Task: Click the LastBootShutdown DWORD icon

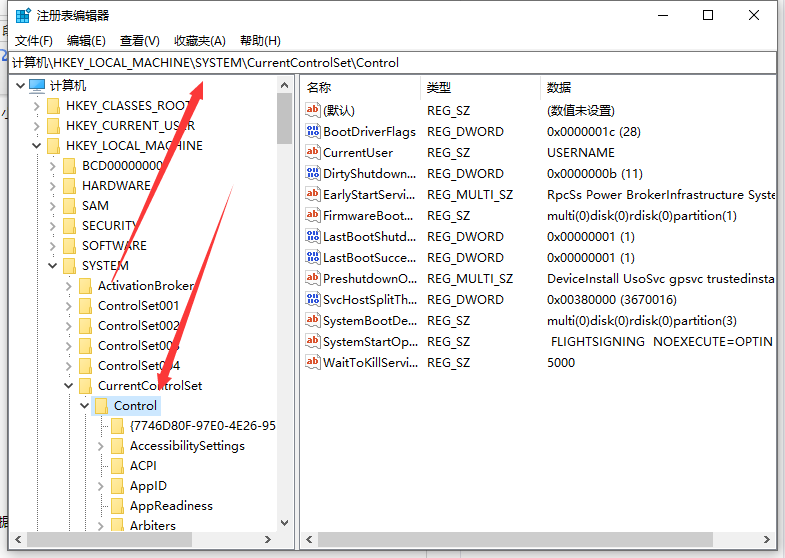Action: 313,237
